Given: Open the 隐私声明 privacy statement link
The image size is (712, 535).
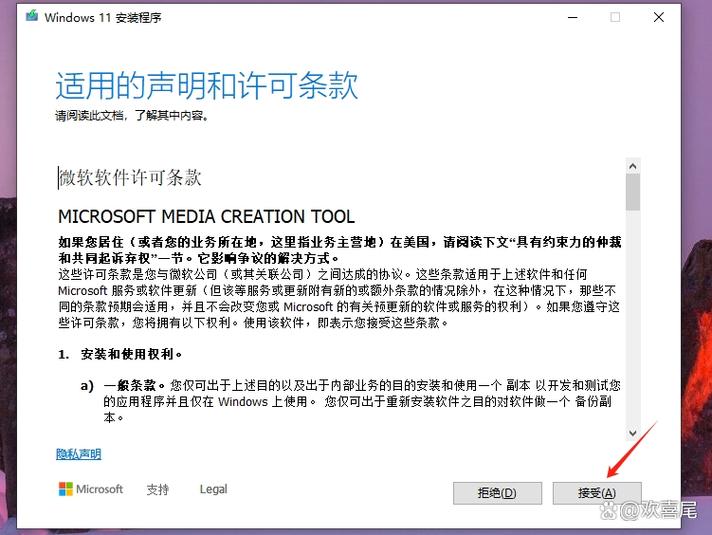Looking at the screenshot, I should pos(79,454).
